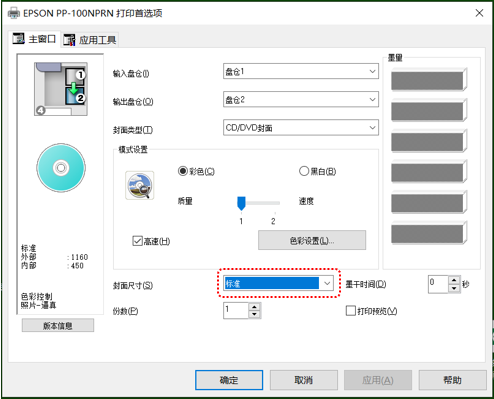The image size is (494, 399).
Task: Click the first ink level bar
Action: click(429, 79)
